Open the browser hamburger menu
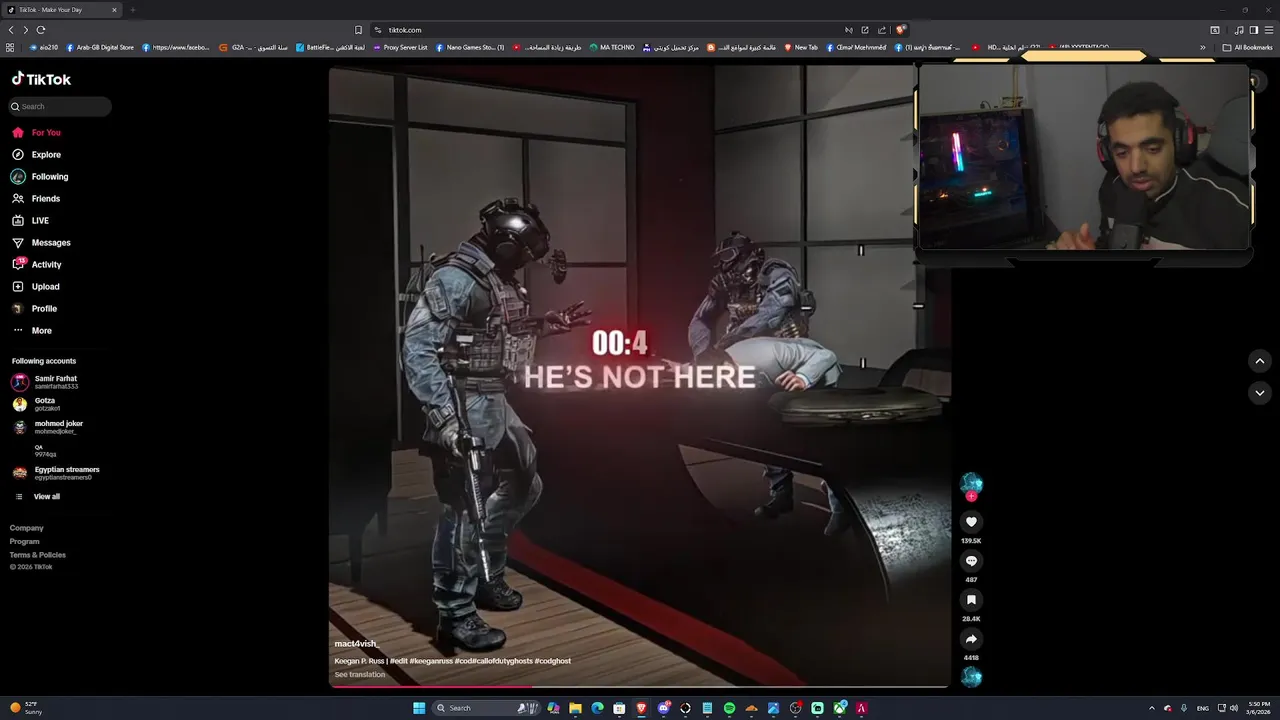Image resolution: width=1280 pixels, height=720 pixels. [1269, 30]
